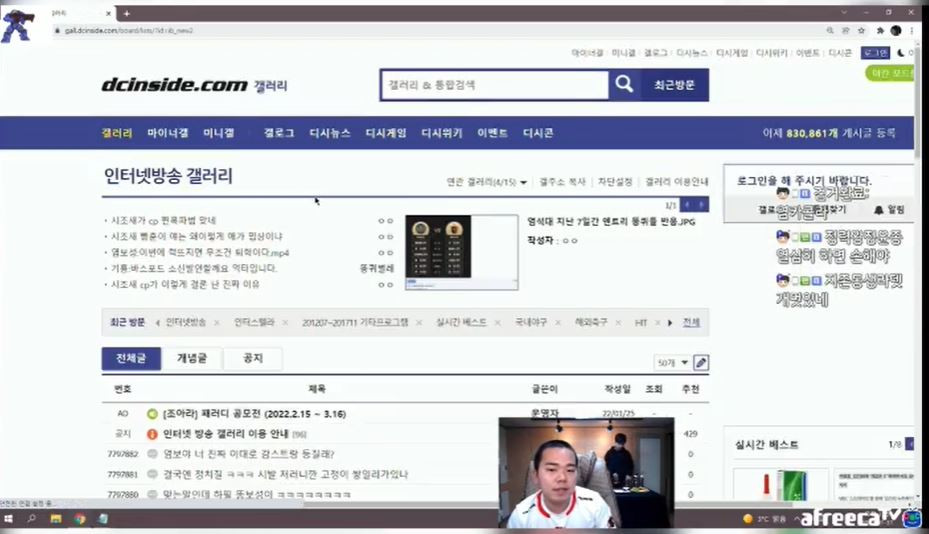
Task: Open 이벤트 in the blue navigation bar
Action: tap(492, 133)
